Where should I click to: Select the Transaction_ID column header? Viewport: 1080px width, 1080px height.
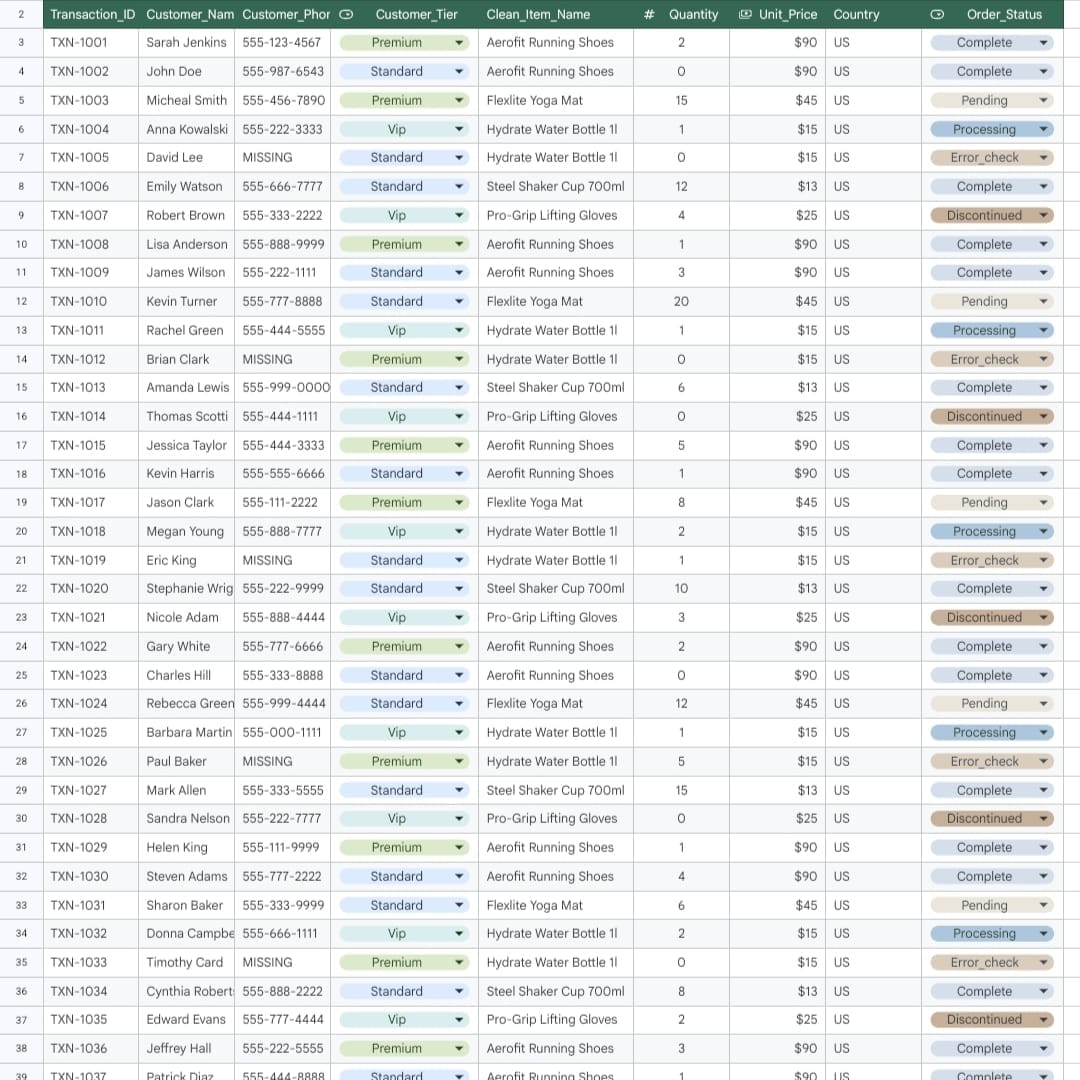(91, 14)
